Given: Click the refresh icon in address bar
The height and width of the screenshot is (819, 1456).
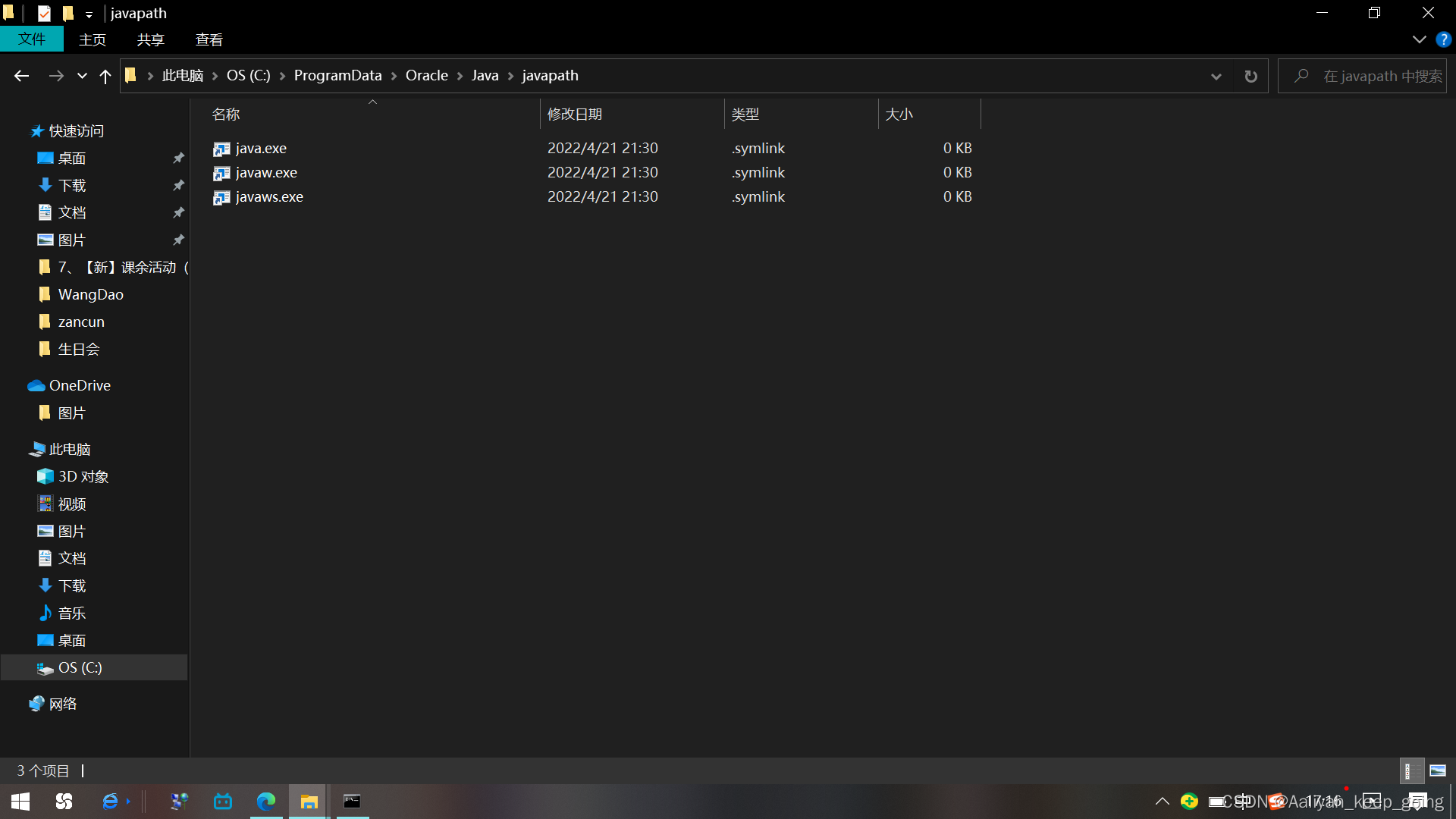Looking at the screenshot, I should point(1250,76).
